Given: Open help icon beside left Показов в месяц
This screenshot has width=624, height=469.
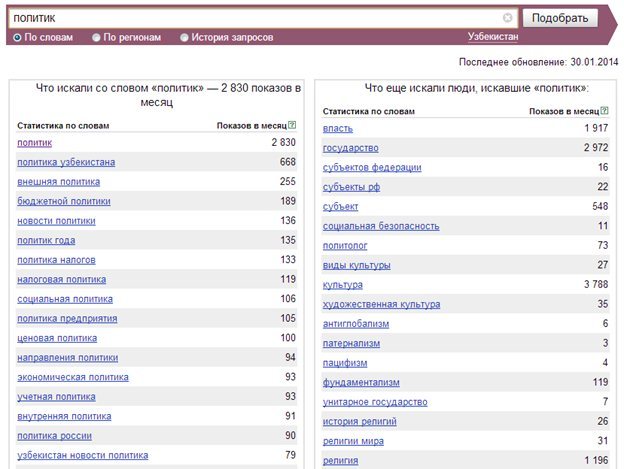Looking at the screenshot, I should tap(292, 125).
